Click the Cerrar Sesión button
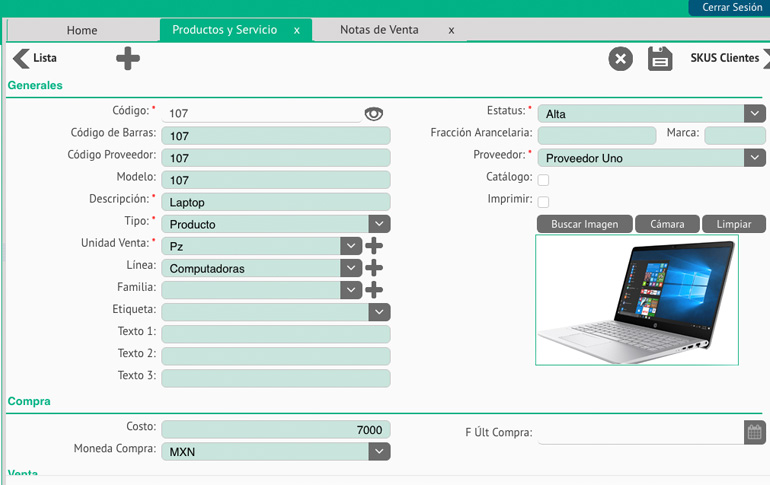The width and height of the screenshot is (770, 485). point(732,7)
